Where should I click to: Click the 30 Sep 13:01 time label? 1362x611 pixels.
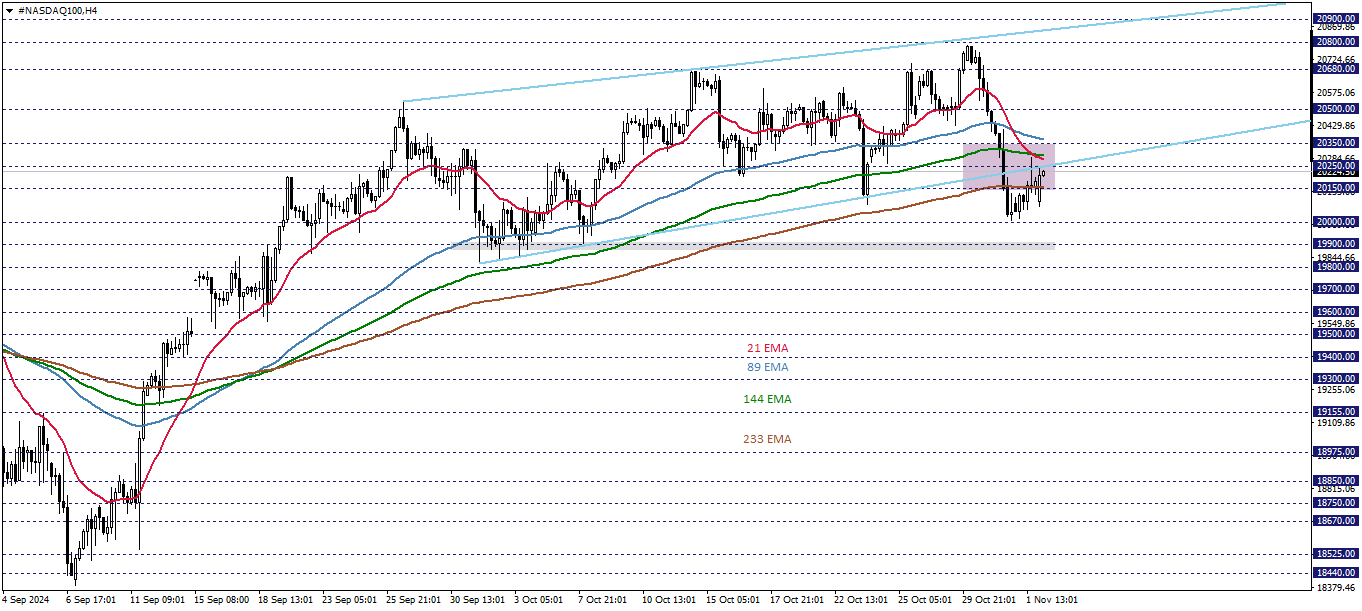pyautogui.click(x=477, y=600)
